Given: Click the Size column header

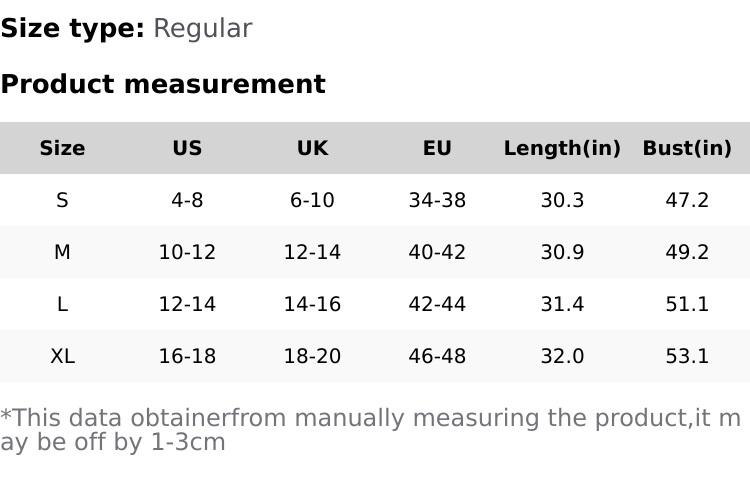Looking at the screenshot, I should pyautogui.click(x=62, y=148).
